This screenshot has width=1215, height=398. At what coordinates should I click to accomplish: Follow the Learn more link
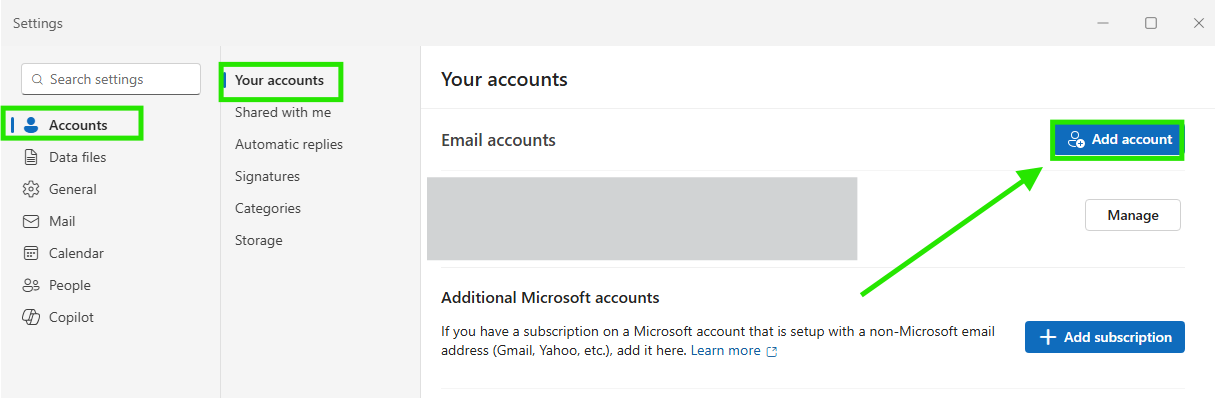pyautogui.click(x=726, y=350)
